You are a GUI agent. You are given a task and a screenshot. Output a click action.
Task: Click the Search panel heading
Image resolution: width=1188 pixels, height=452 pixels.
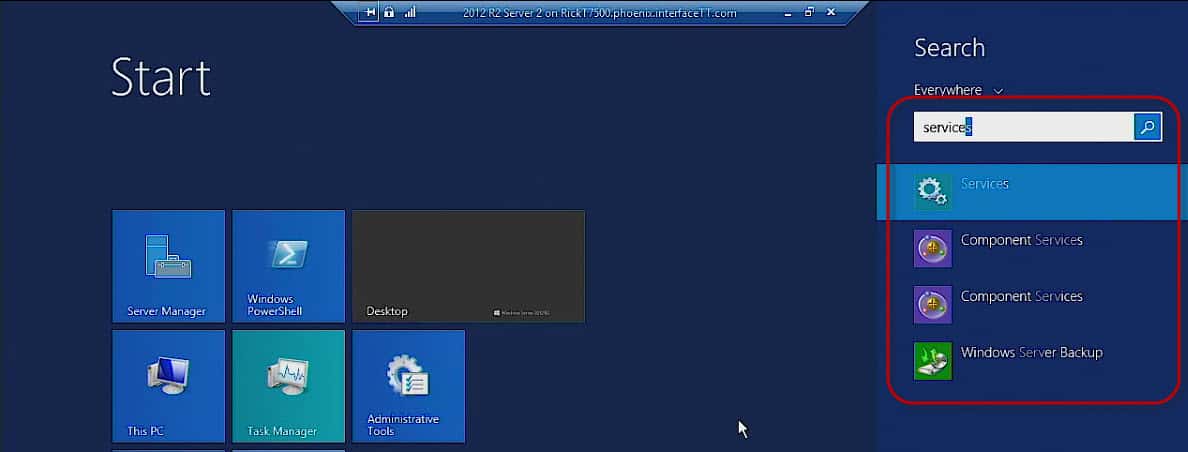click(949, 48)
